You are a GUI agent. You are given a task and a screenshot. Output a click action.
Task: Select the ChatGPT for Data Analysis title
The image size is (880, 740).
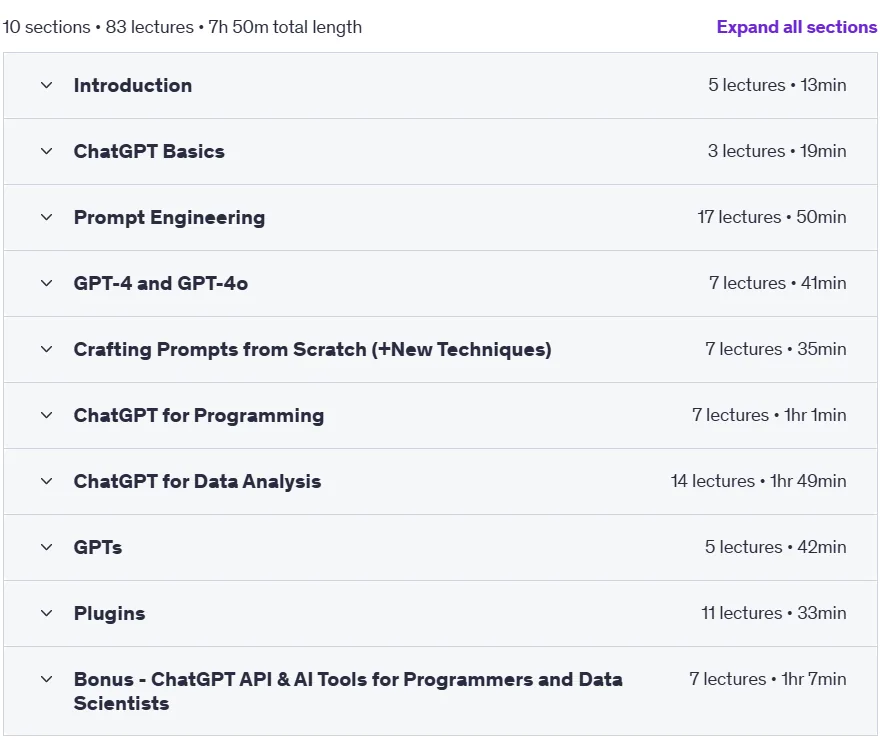(x=198, y=481)
